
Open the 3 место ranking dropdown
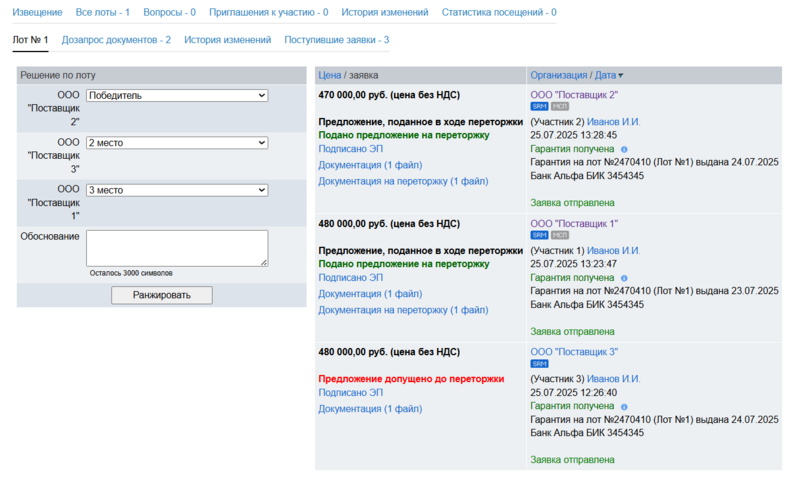coord(177,191)
